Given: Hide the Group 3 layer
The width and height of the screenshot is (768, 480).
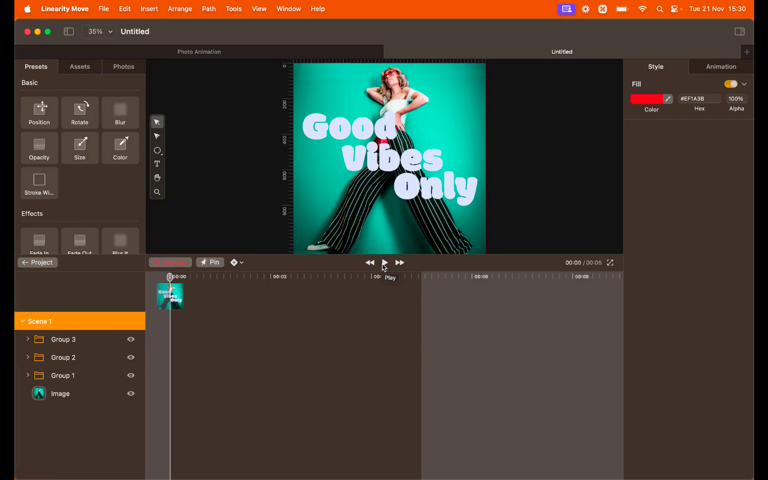Looking at the screenshot, I should coord(131,339).
